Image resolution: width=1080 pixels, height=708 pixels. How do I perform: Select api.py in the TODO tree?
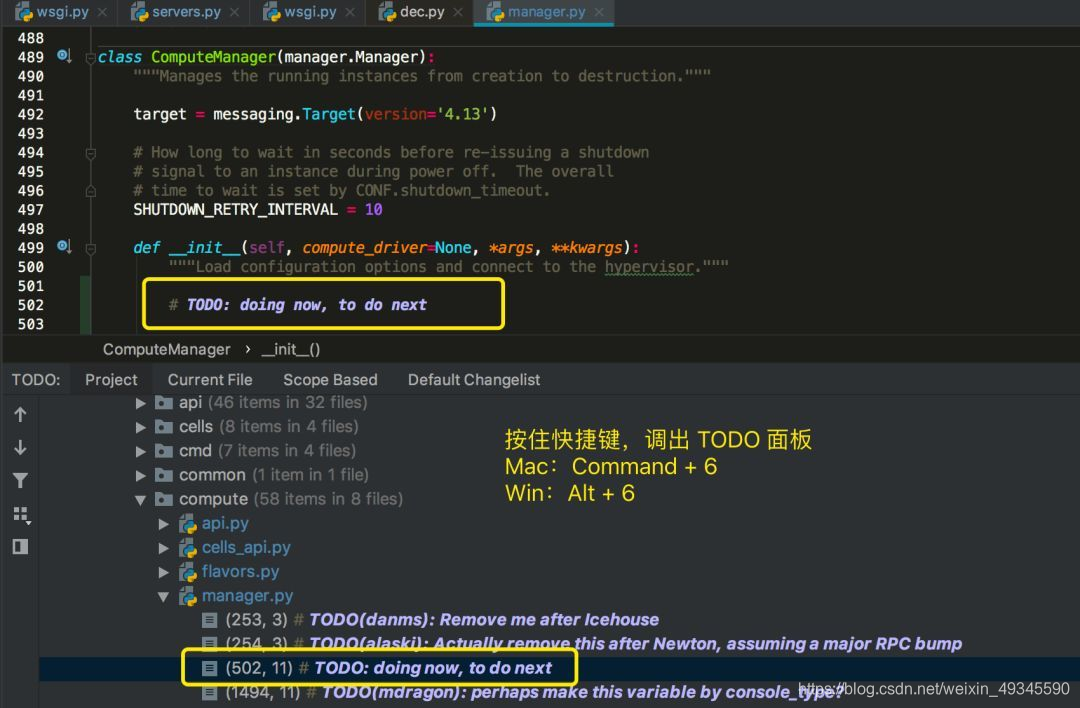click(225, 523)
